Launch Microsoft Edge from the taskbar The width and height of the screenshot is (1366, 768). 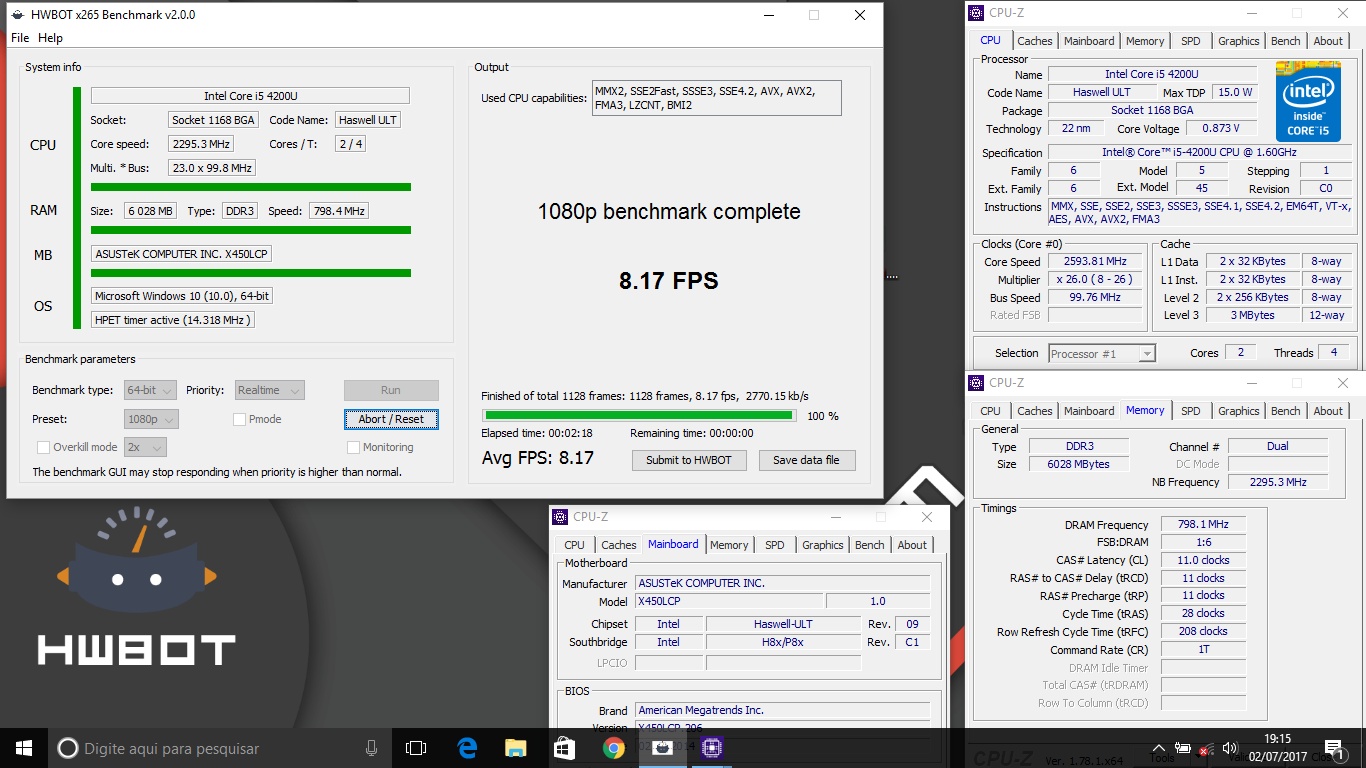click(467, 748)
